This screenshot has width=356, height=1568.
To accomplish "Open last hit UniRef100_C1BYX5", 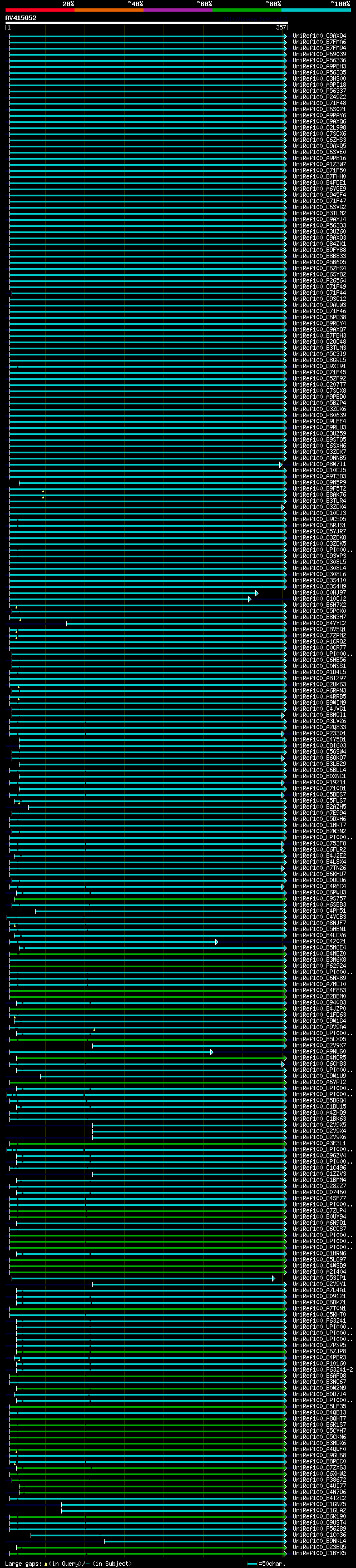I will pyautogui.click(x=319, y=1554).
